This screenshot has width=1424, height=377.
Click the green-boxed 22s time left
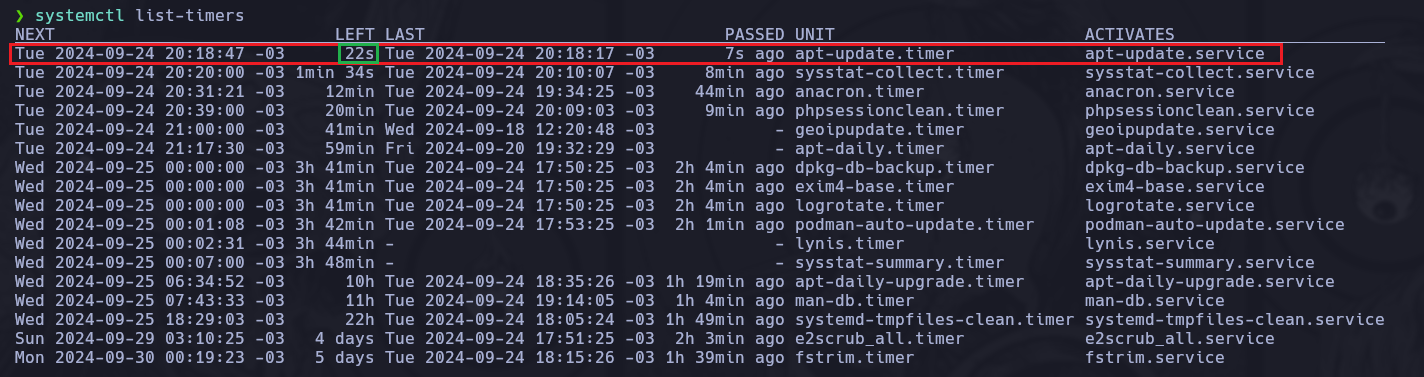pos(359,54)
